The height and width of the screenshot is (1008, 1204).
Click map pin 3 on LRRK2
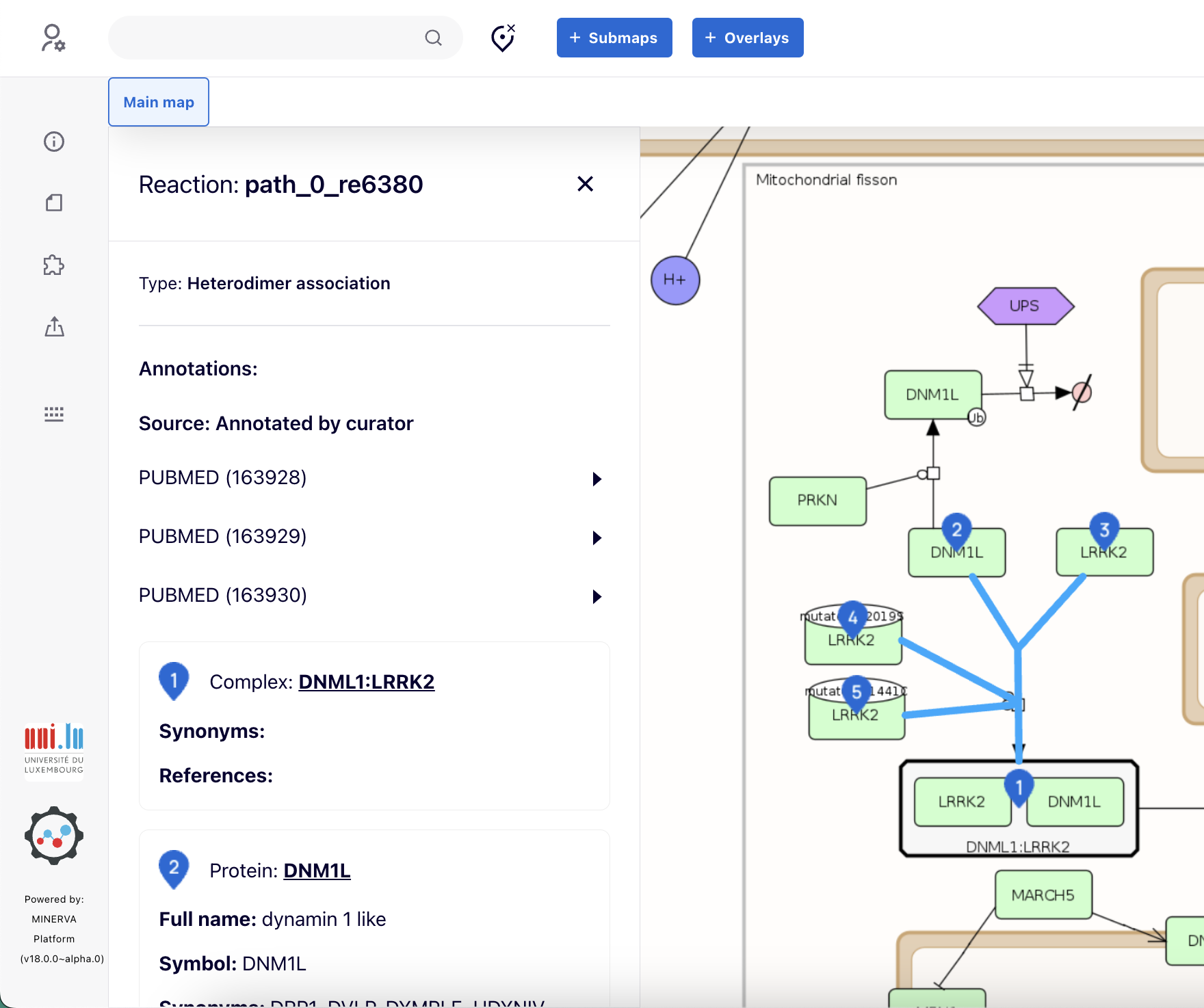click(x=1104, y=529)
